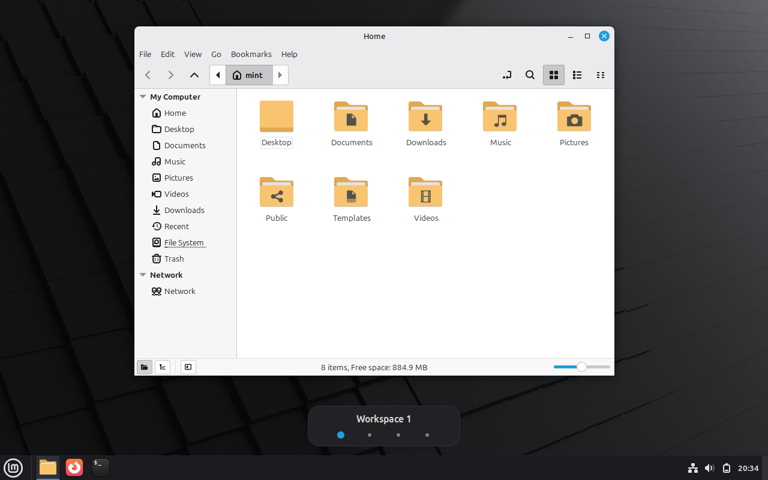Viewport: 768px width, 480px height.
Task: Open the Help menu
Action: point(289,54)
